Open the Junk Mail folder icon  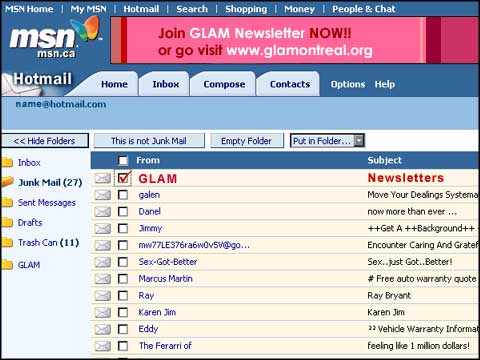(x=7, y=182)
